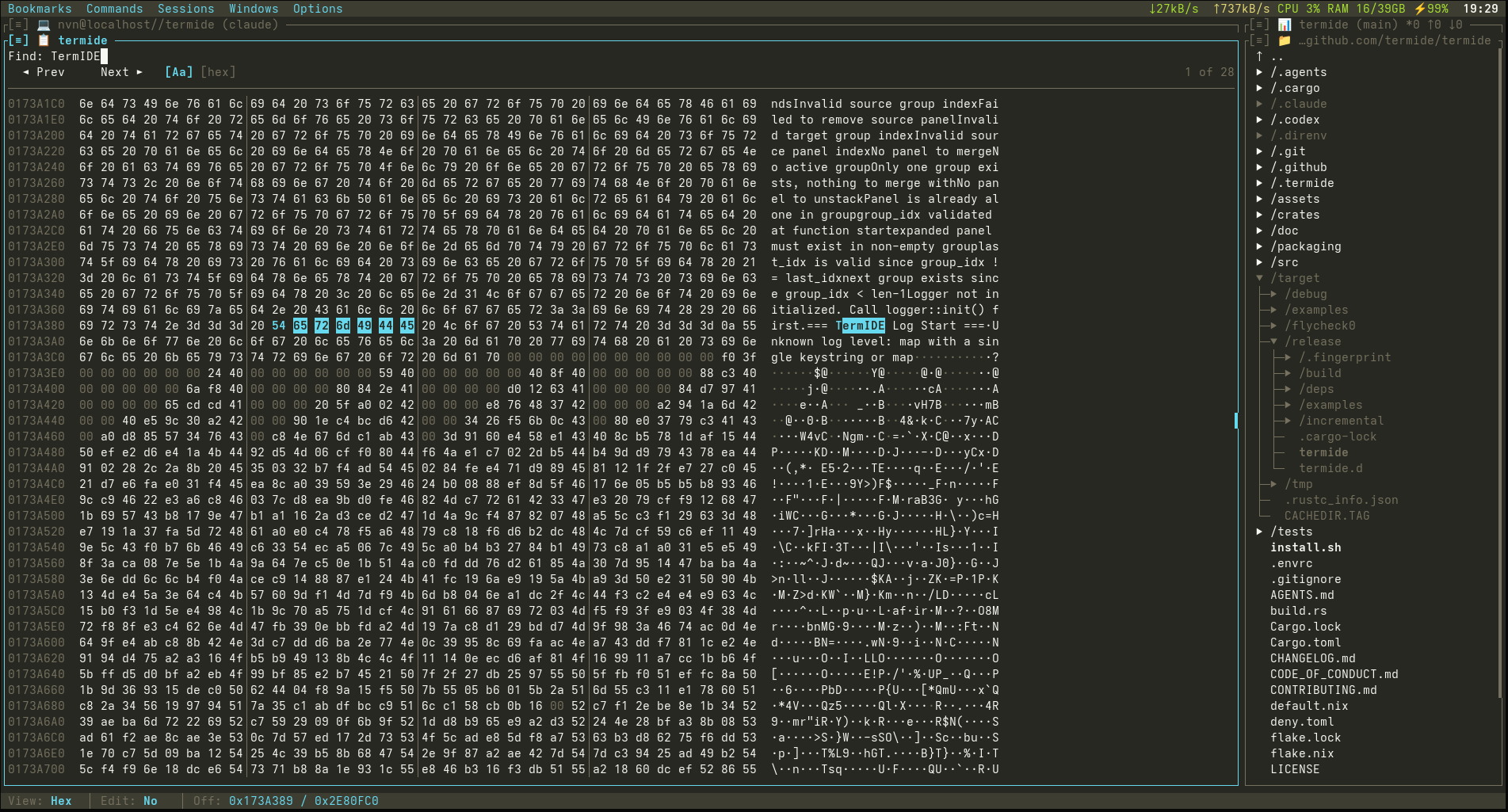The height and width of the screenshot is (812, 1508).
Task: Expand the /packaging folder
Action: [x=1259, y=246]
